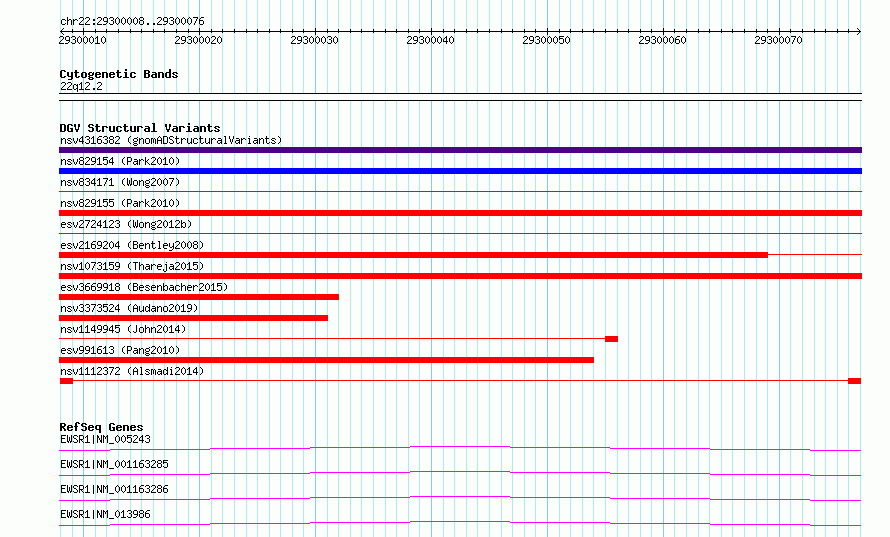This screenshot has width=890, height=537.
Task: Open nsv829155 (Park2010) variant label
Action: tap(120, 203)
